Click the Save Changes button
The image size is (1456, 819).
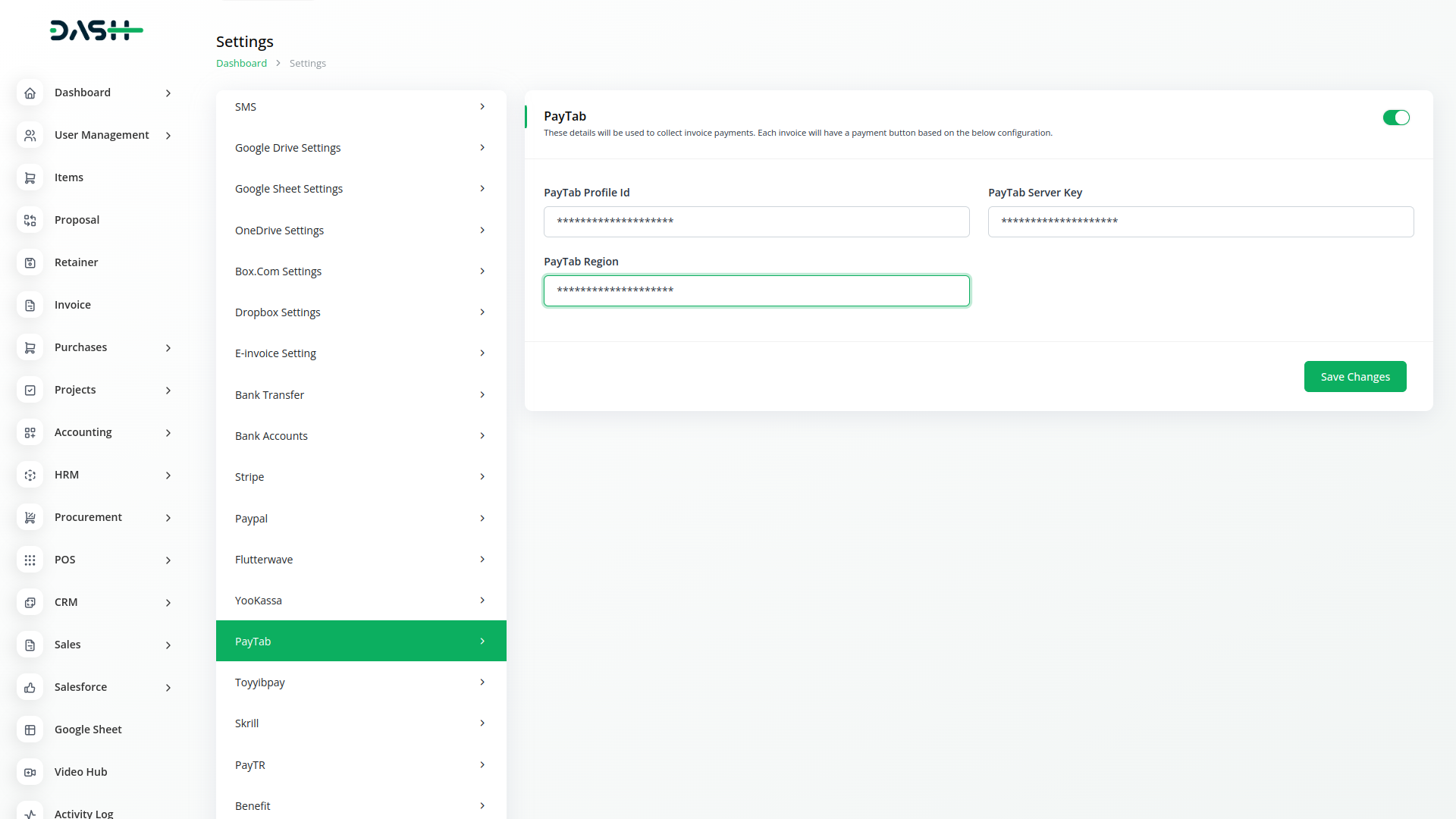(1354, 377)
